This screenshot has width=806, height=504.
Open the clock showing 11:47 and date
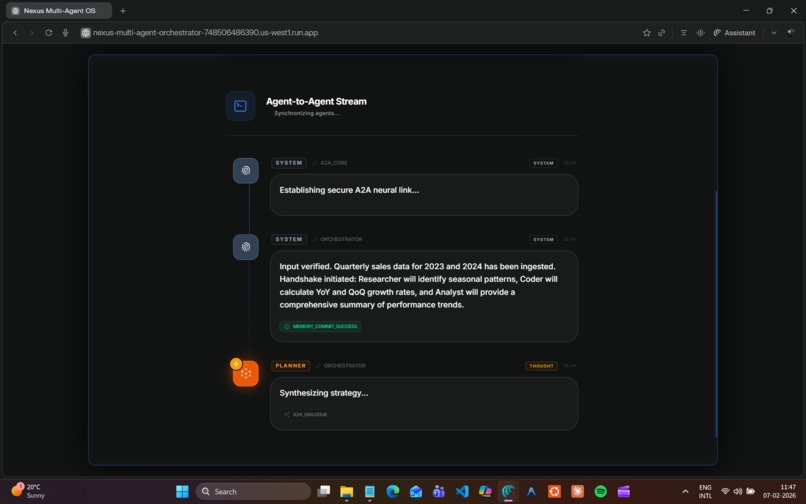coord(779,492)
